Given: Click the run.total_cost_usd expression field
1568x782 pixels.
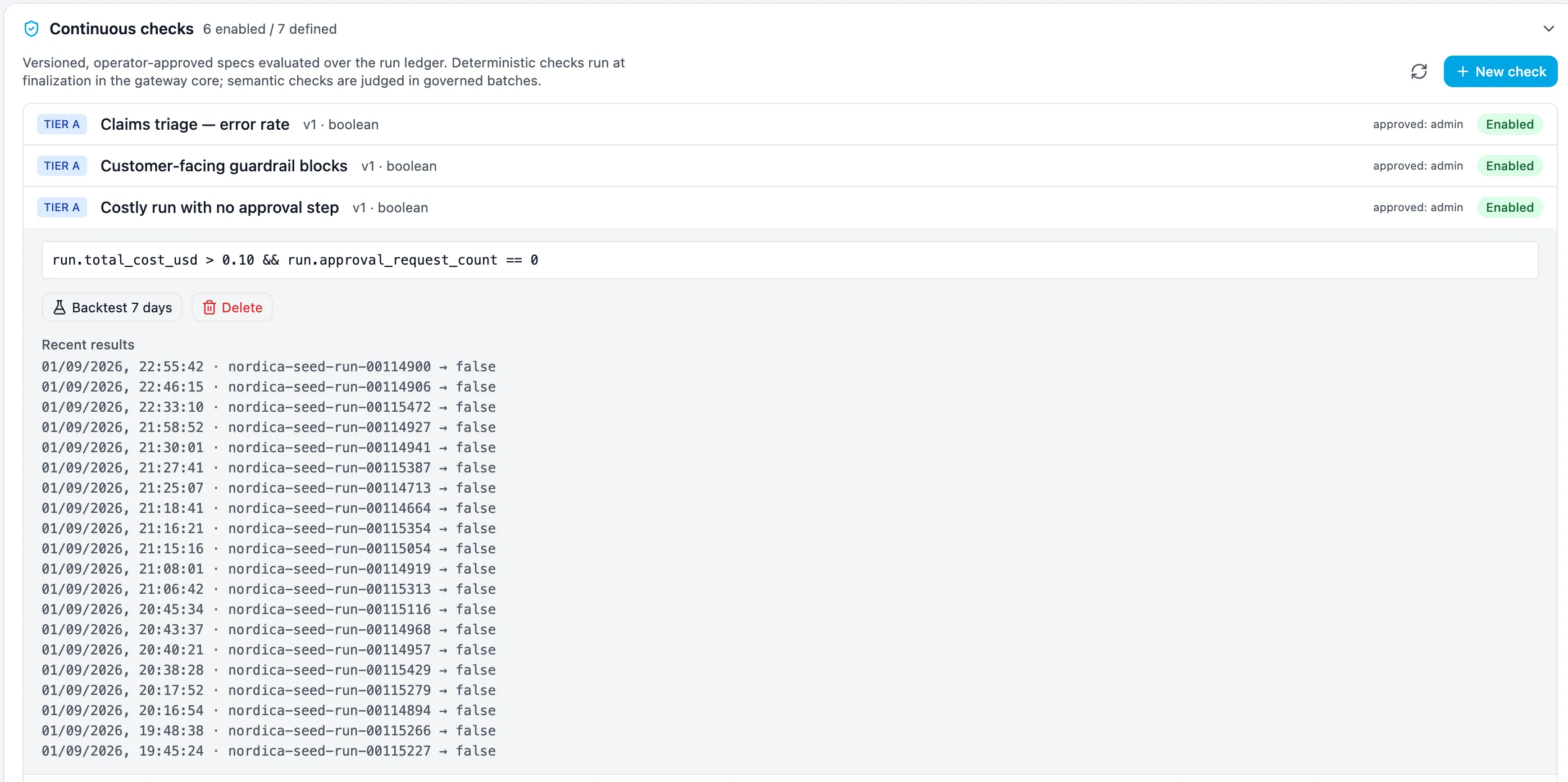Looking at the screenshot, I should (790, 260).
